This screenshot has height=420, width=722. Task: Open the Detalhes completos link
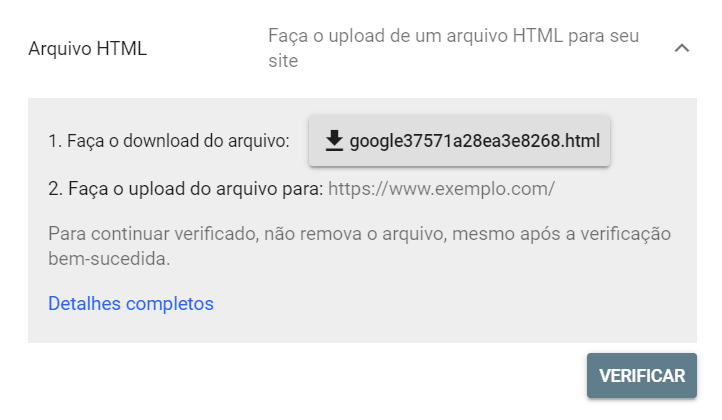[131, 303]
